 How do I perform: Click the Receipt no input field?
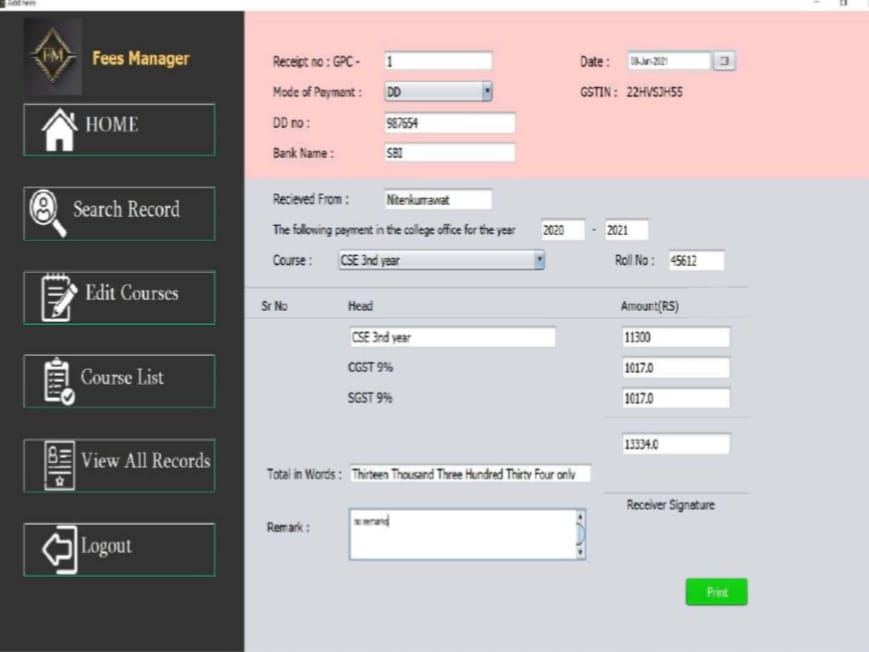click(x=438, y=62)
